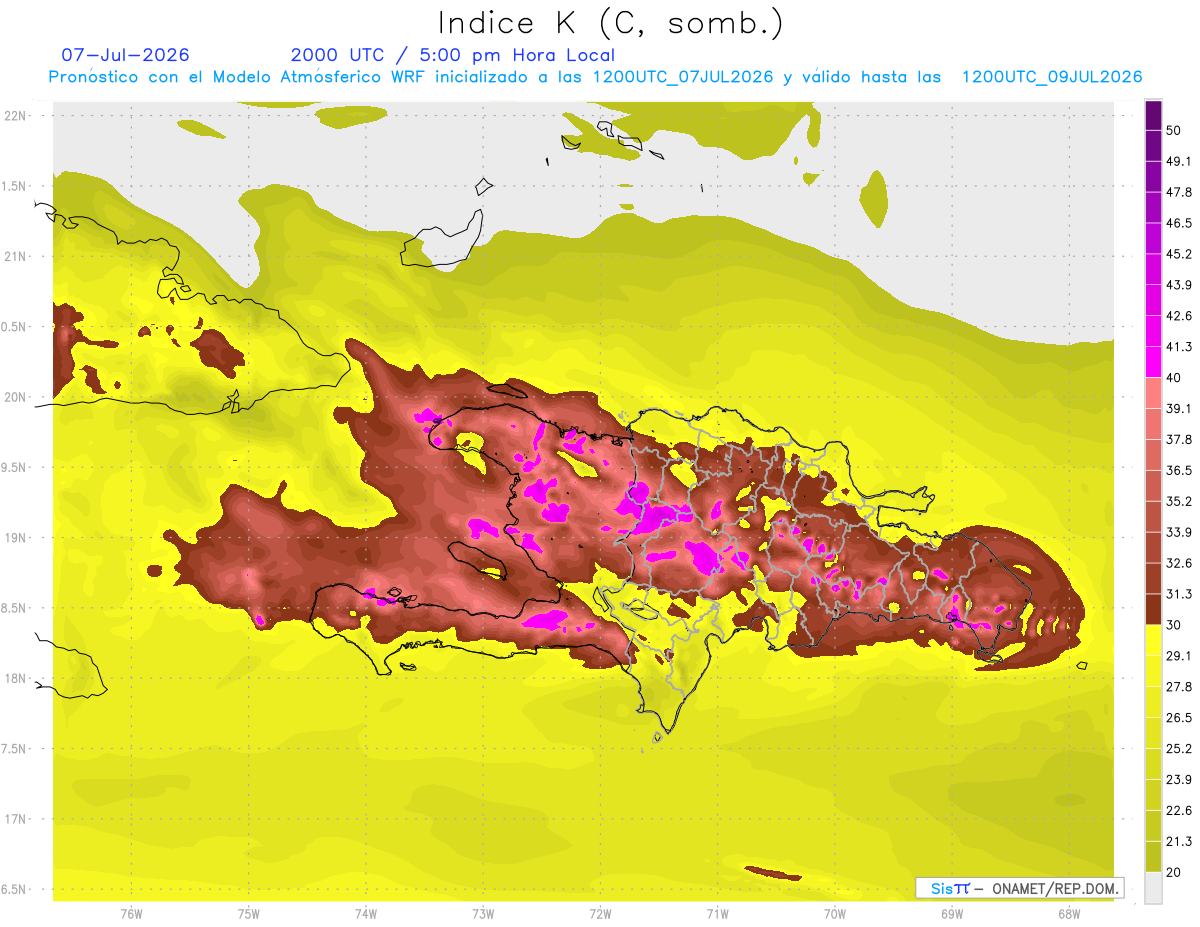
Task: Click the "20" color scale value
Action: click(1174, 872)
